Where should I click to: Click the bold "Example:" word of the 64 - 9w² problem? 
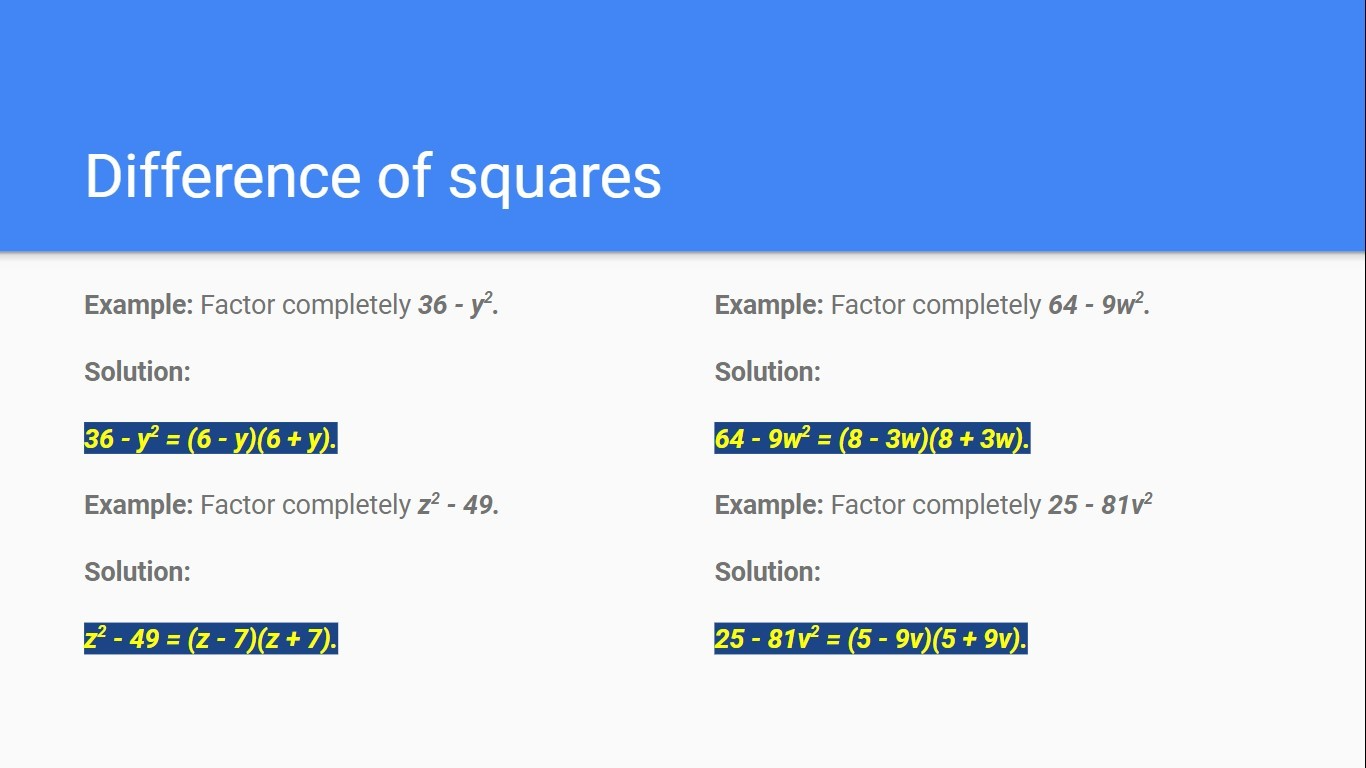tap(769, 305)
